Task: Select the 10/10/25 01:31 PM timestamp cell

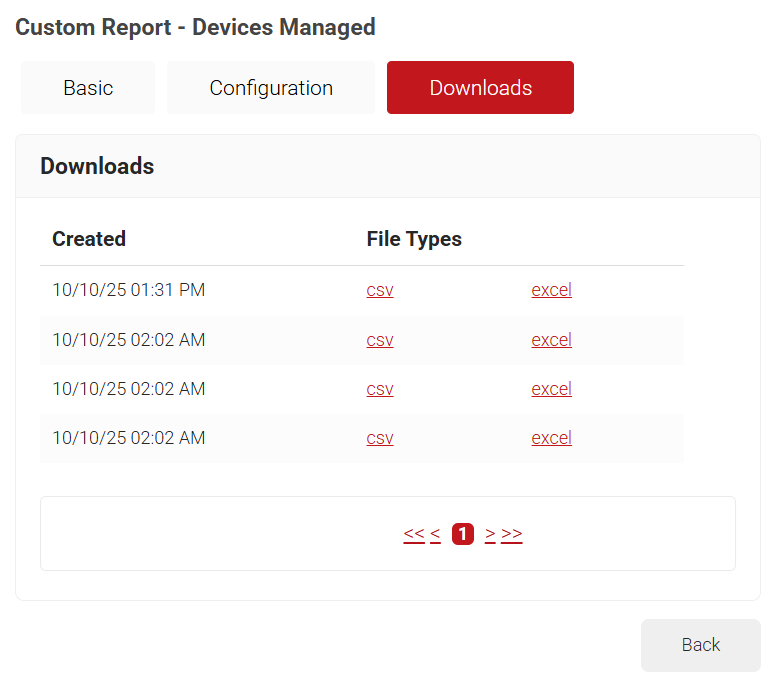Action: (128, 291)
